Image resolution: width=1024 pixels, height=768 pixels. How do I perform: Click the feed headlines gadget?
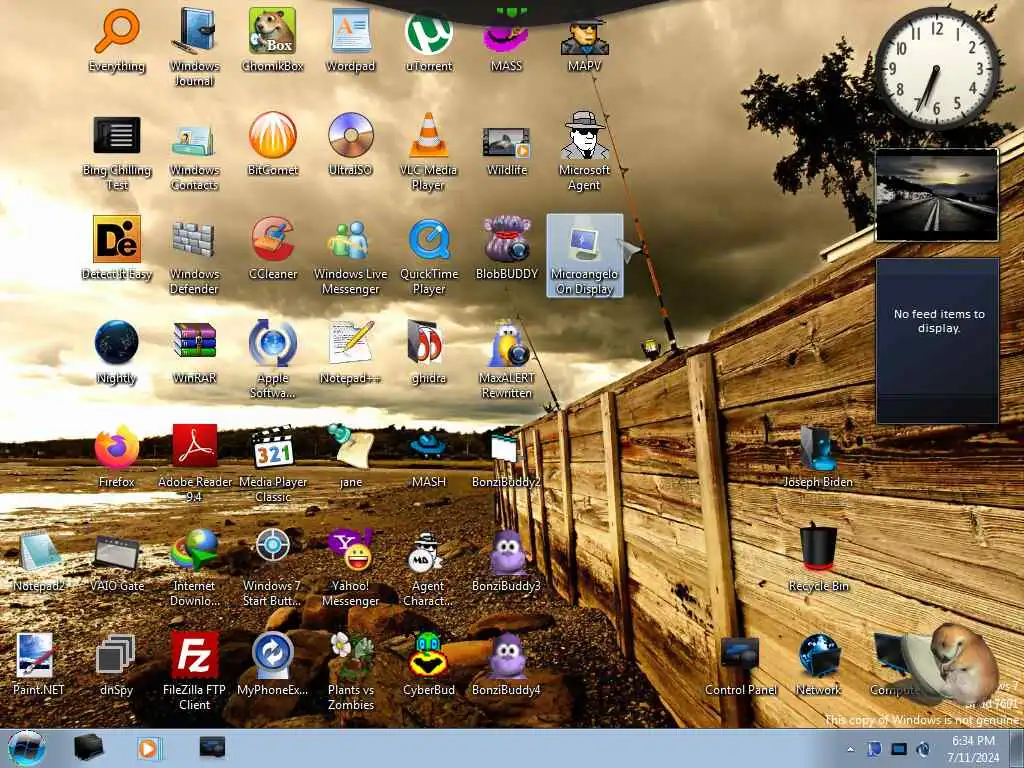tap(938, 340)
